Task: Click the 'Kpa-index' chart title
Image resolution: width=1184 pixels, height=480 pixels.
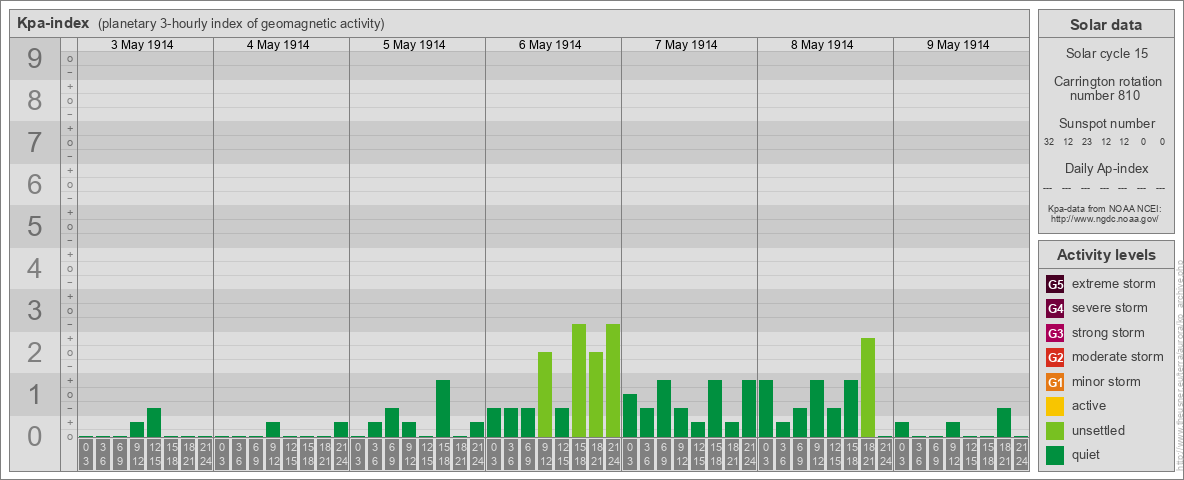Action: pos(54,23)
